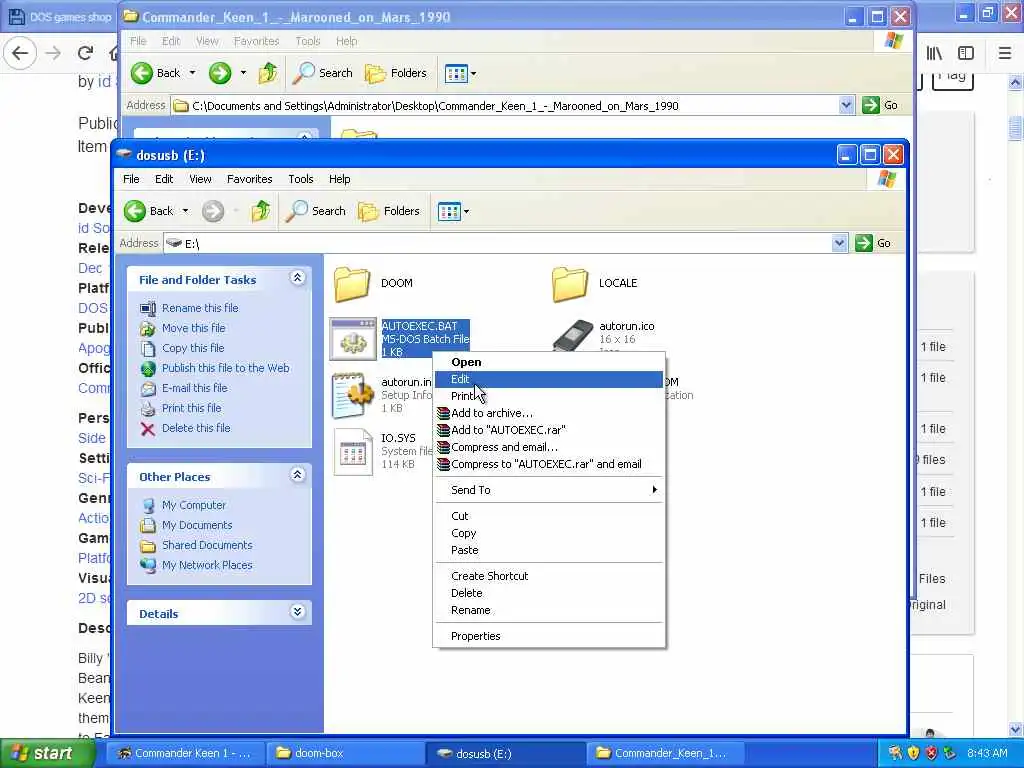Open the E:\ address bar dropdown
The image size is (1024, 768).
(x=839, y=244)
